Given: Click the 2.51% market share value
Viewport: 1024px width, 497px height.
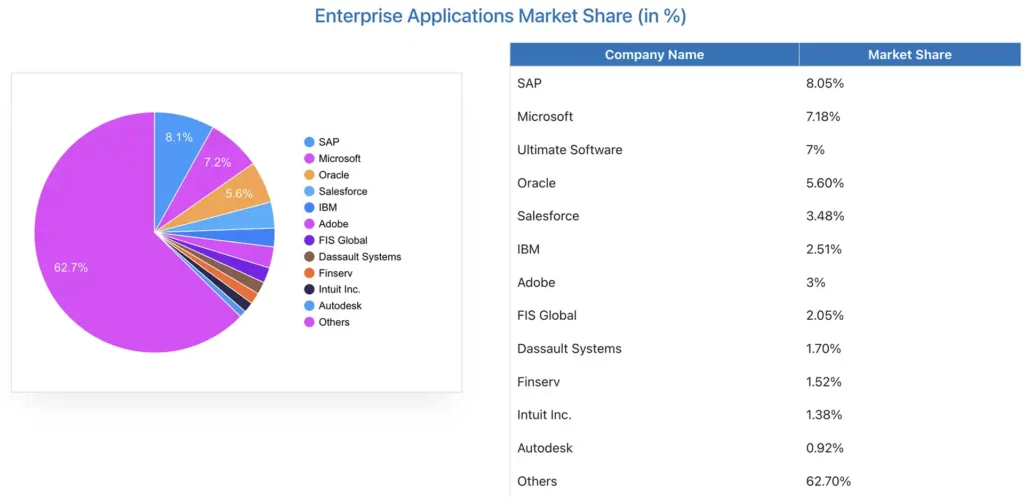Looking at the screenshot, I should 824,249.
